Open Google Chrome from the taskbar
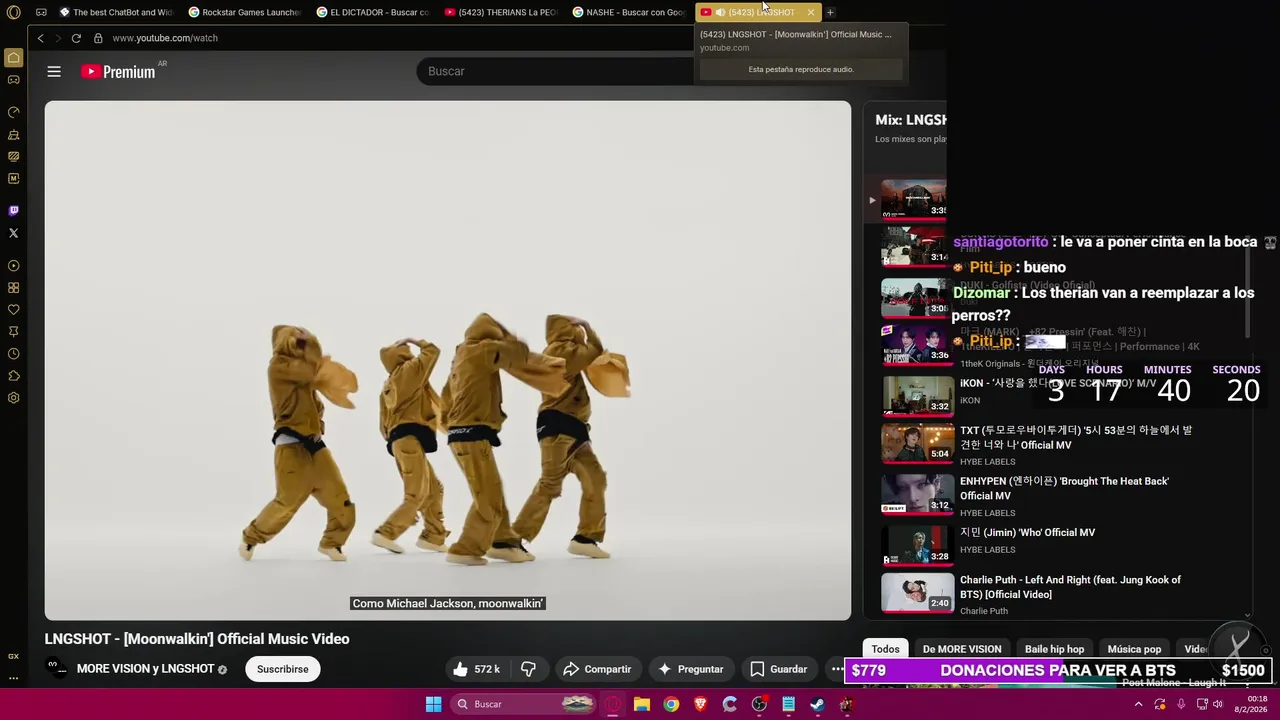 [671, 704]
